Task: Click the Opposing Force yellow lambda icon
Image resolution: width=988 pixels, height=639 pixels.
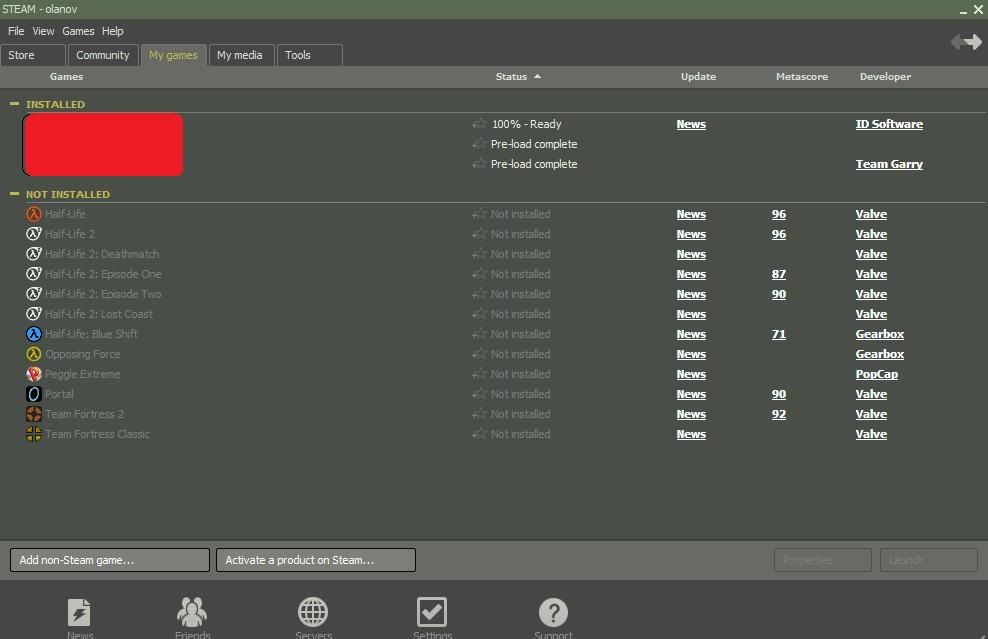Action: click(33, 354)
